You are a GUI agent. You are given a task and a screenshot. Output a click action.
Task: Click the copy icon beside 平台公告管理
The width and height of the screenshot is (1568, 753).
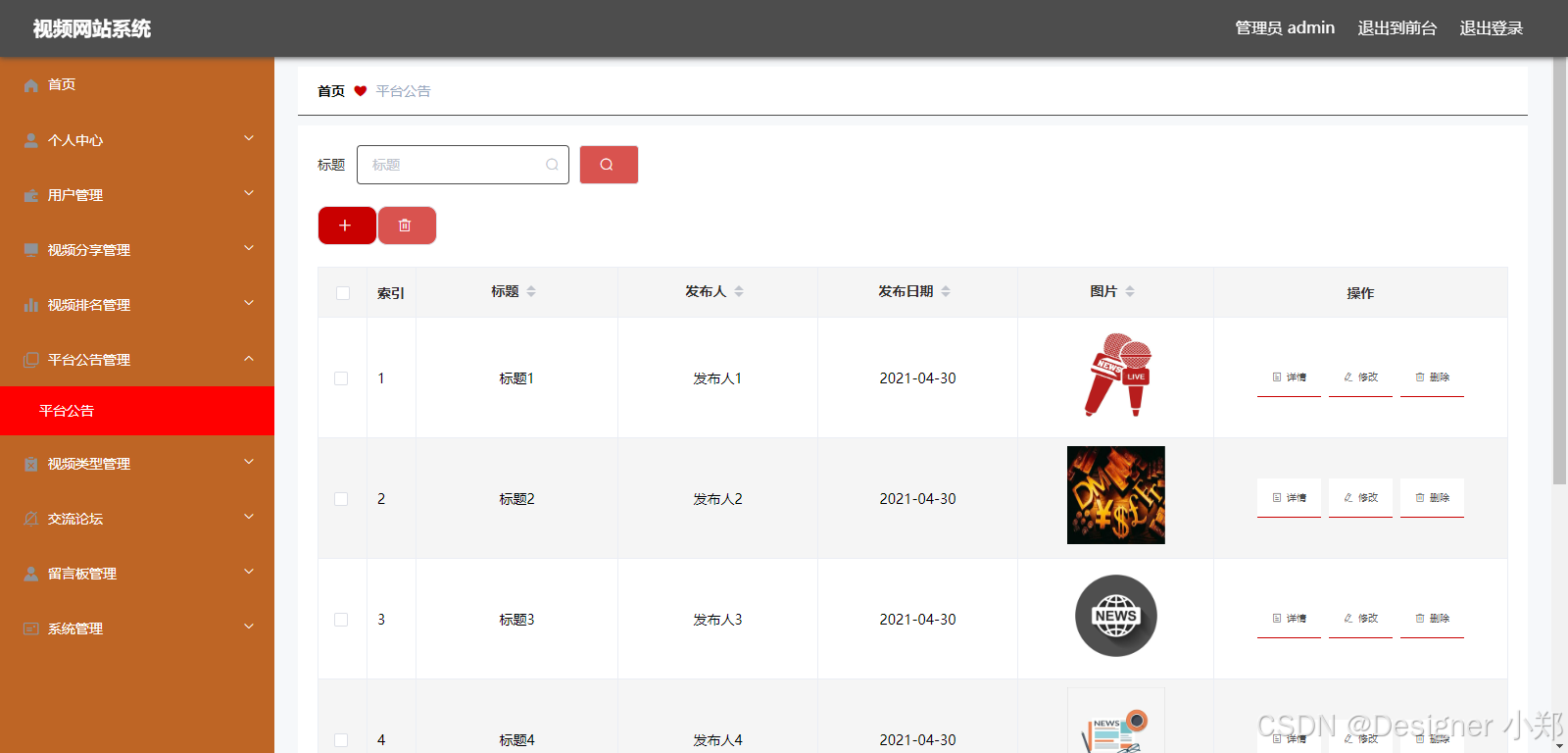click(31, 360)
